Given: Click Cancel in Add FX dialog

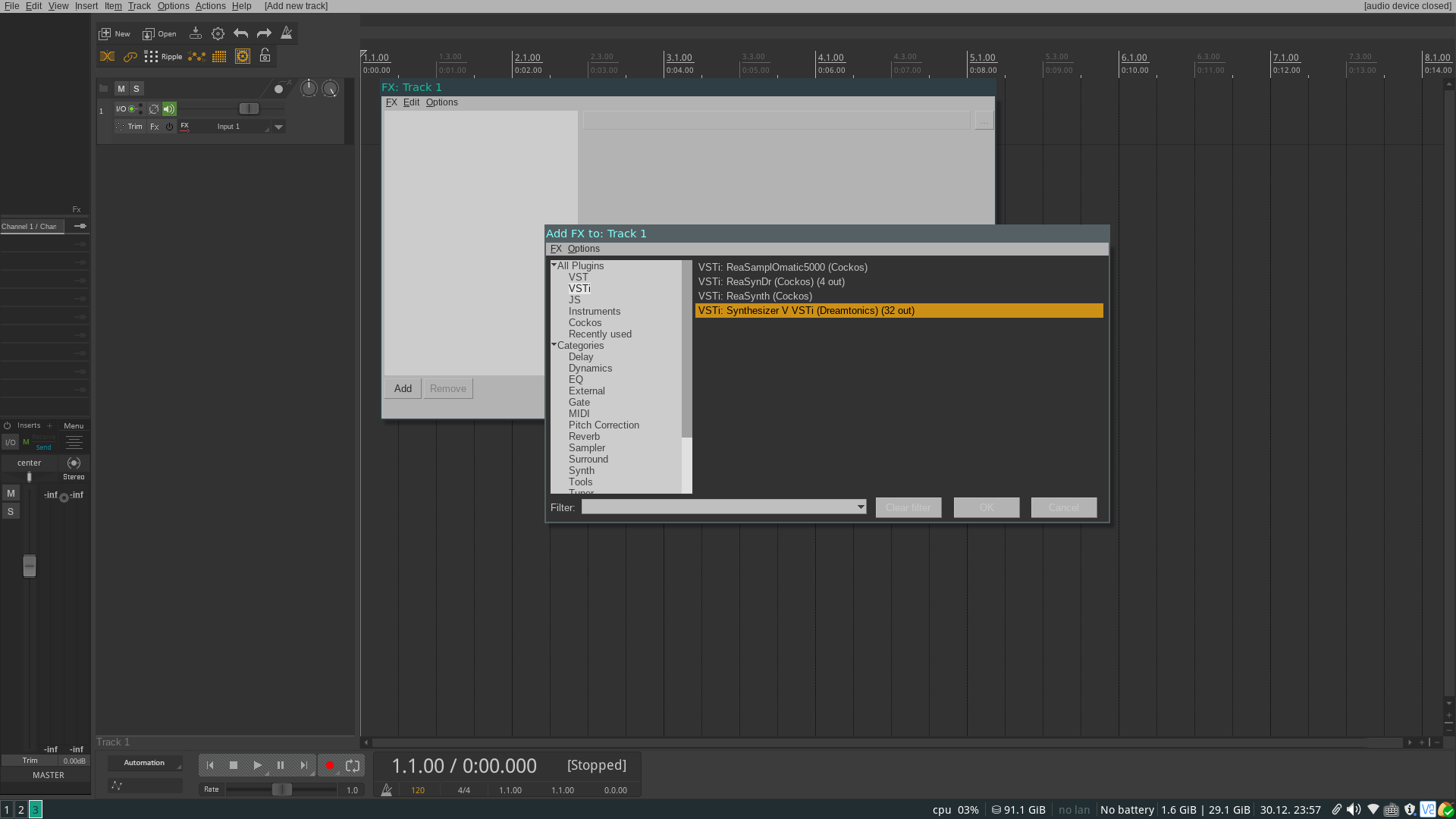Looking at the screenshot, I should point(1063,508).
